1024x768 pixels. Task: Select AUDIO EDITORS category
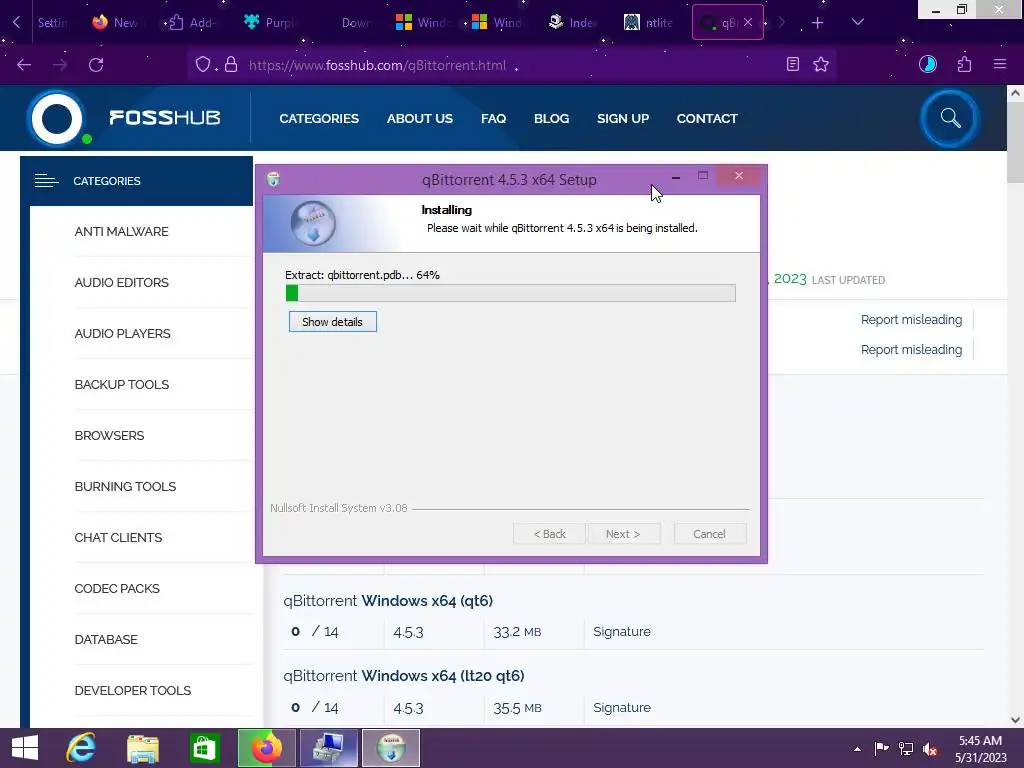point(121,282)
